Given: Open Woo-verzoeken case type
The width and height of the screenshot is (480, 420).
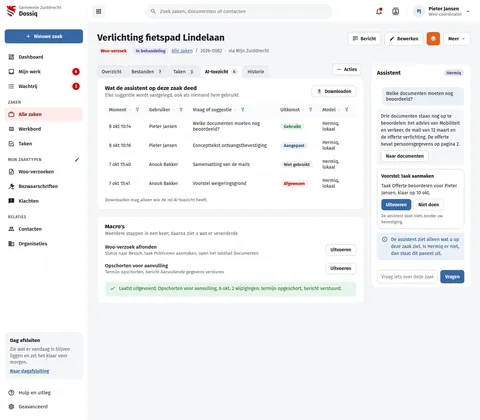Looking at the screenshot, I should click(44, 172).
